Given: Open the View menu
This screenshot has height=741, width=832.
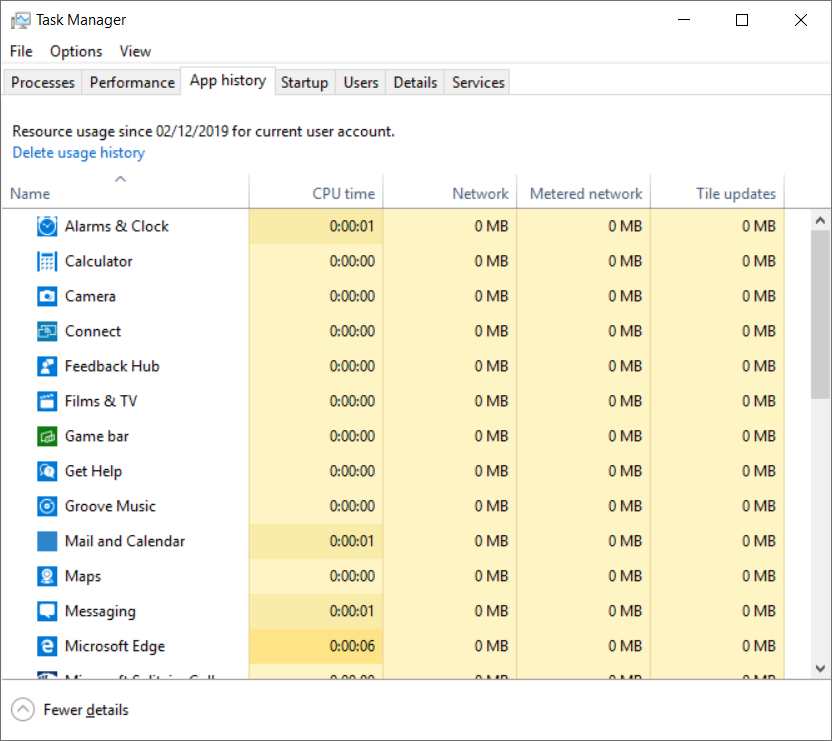Looking at the screenshot, I should click(135, 51).
